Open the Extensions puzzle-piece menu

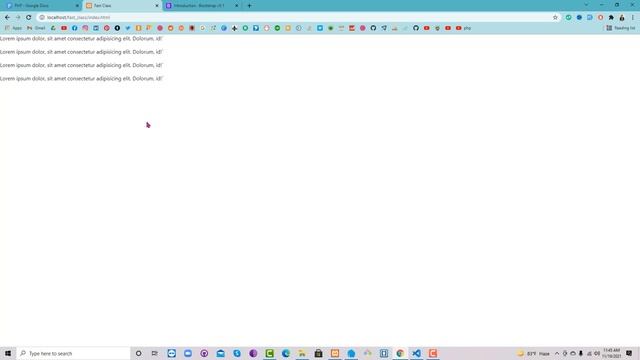click(611, 18)
